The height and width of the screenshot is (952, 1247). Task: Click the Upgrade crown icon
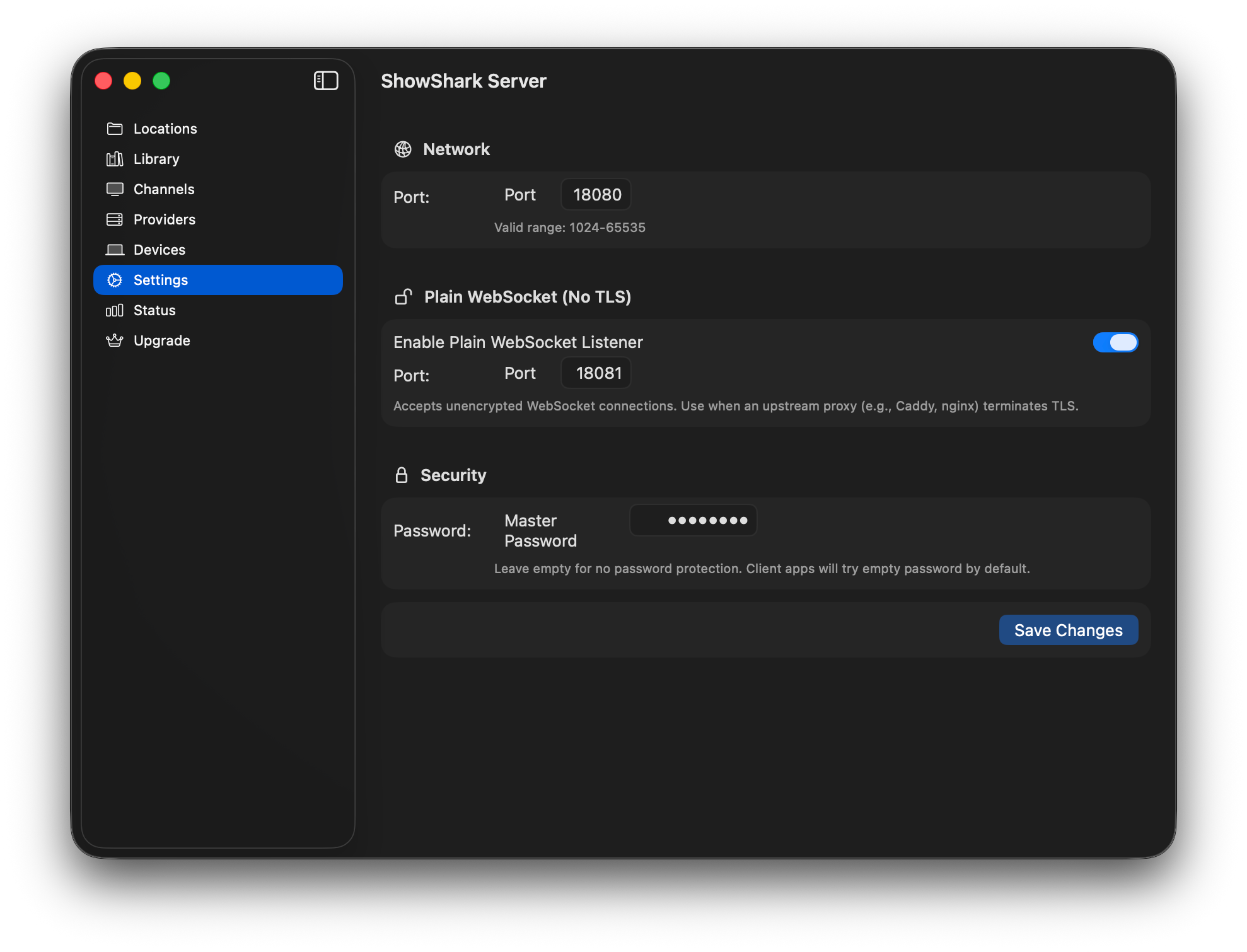coord(115,340)
